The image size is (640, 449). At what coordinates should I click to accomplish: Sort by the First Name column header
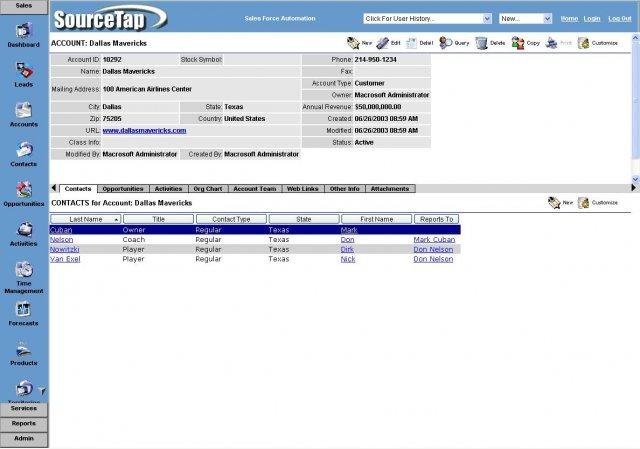click(376, 219)
